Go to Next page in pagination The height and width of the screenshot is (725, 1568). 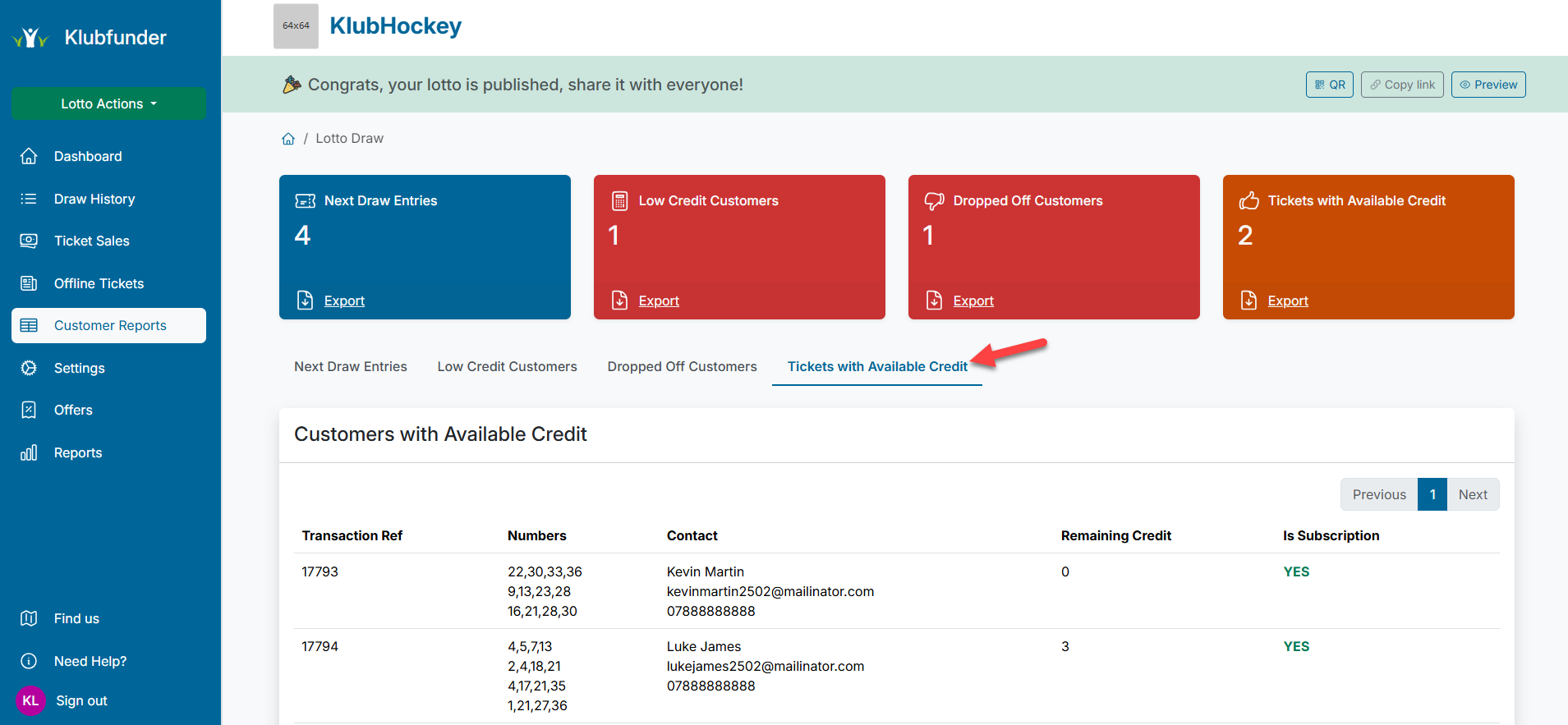coord(1472,494)
